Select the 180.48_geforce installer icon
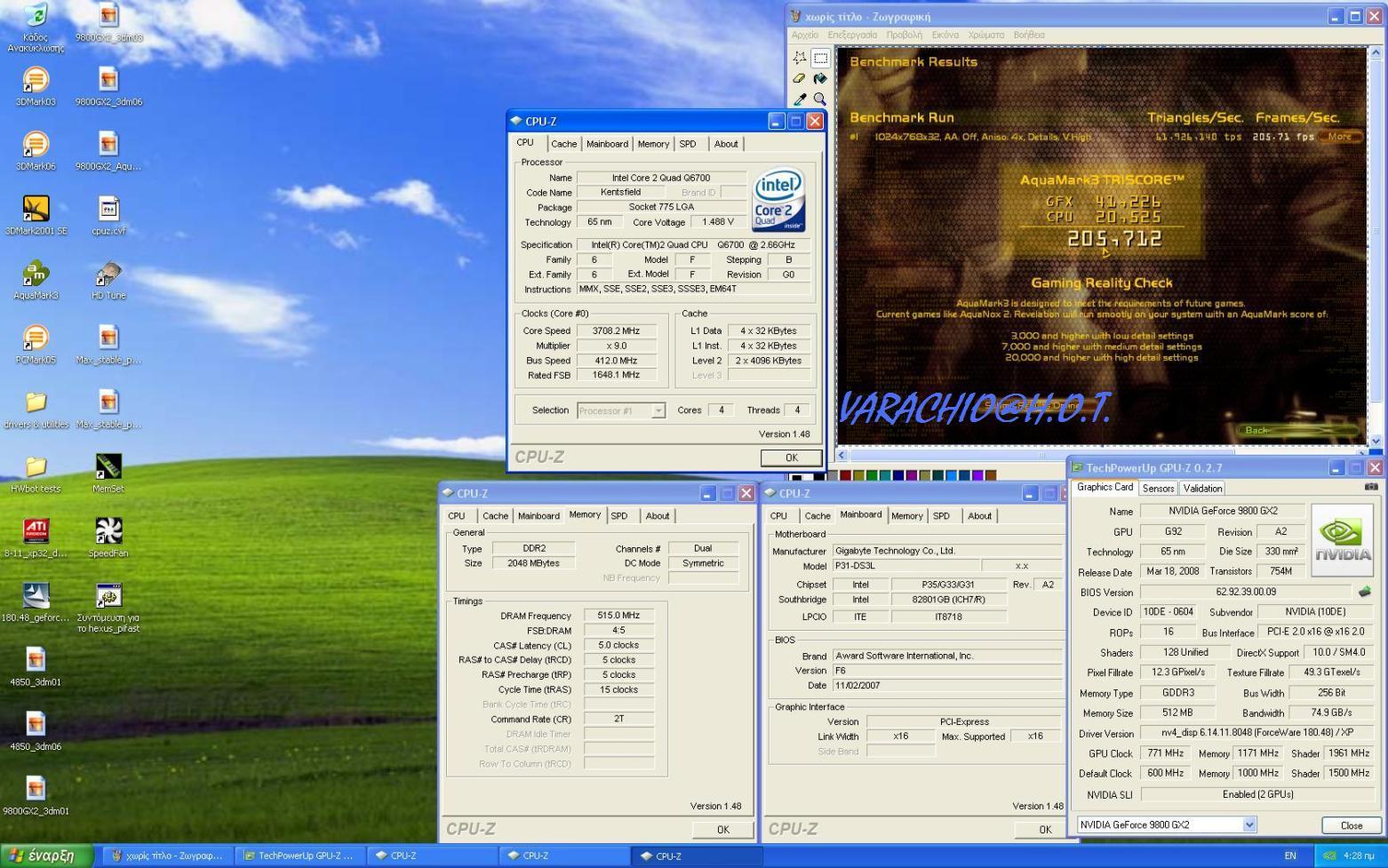Viewport: 1388px width, 868px height. 36,603
